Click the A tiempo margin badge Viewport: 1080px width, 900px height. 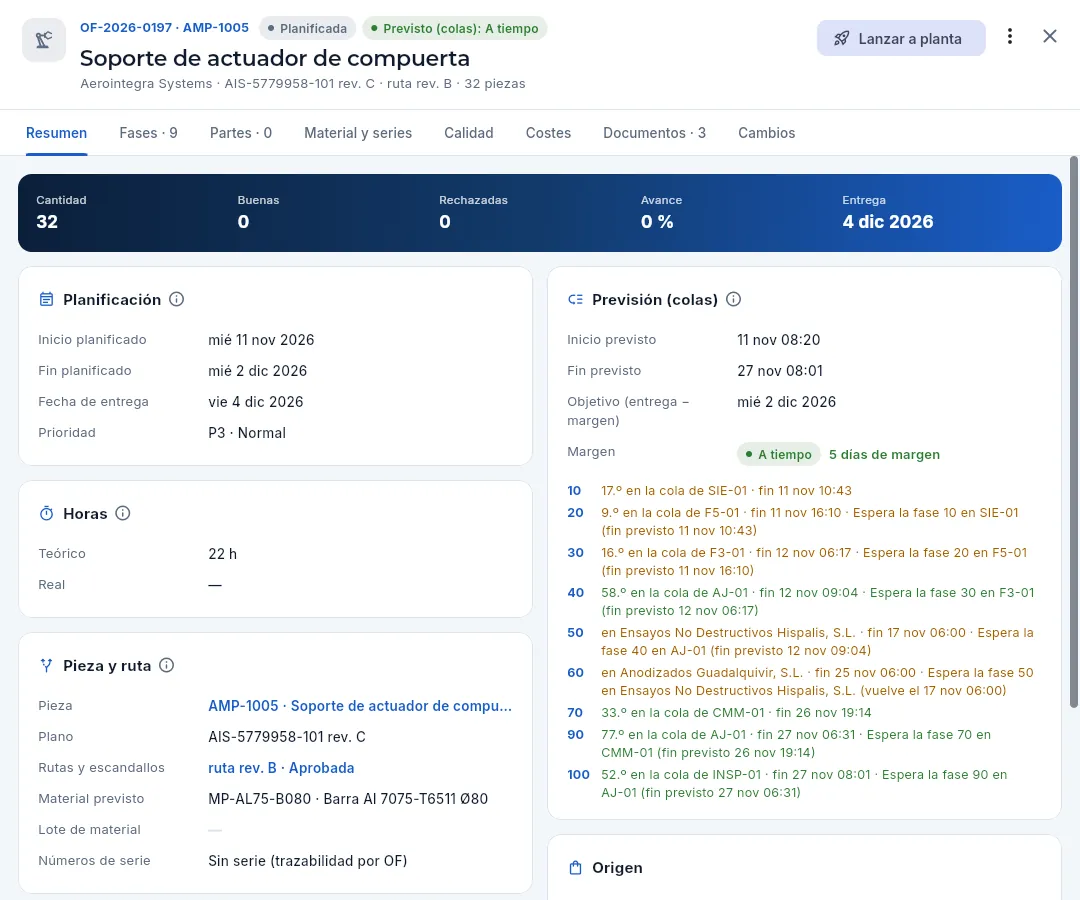779,454
